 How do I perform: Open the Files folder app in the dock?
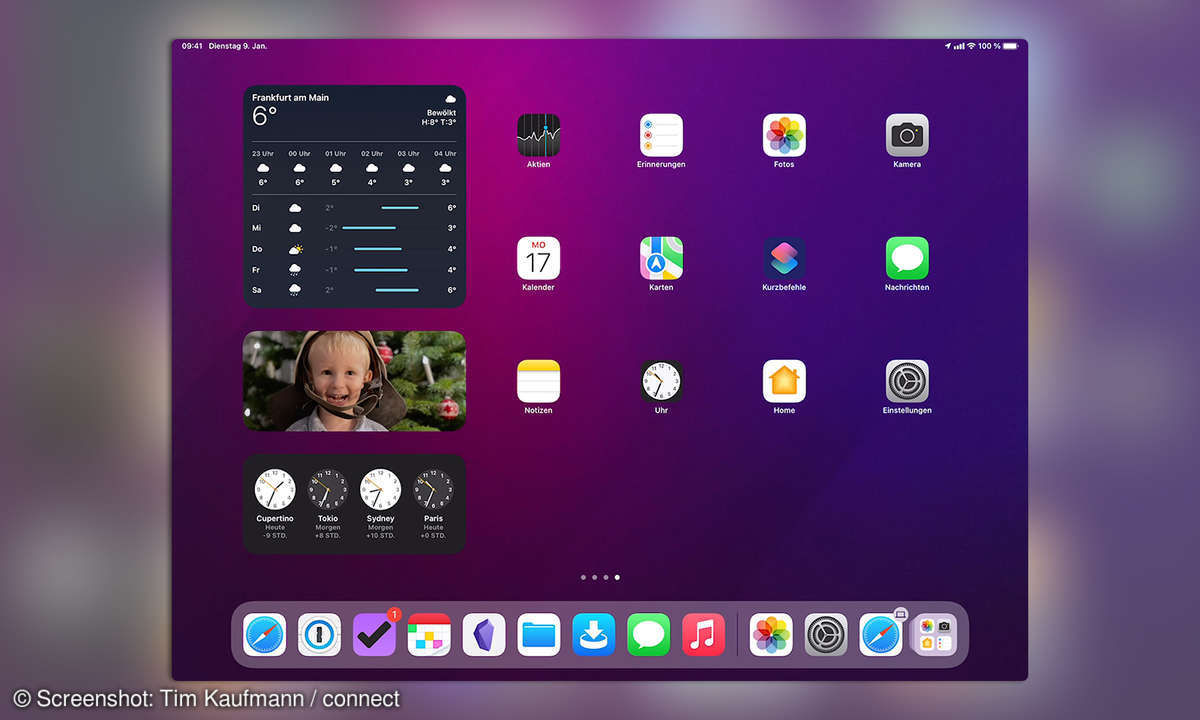coord(539,635)
